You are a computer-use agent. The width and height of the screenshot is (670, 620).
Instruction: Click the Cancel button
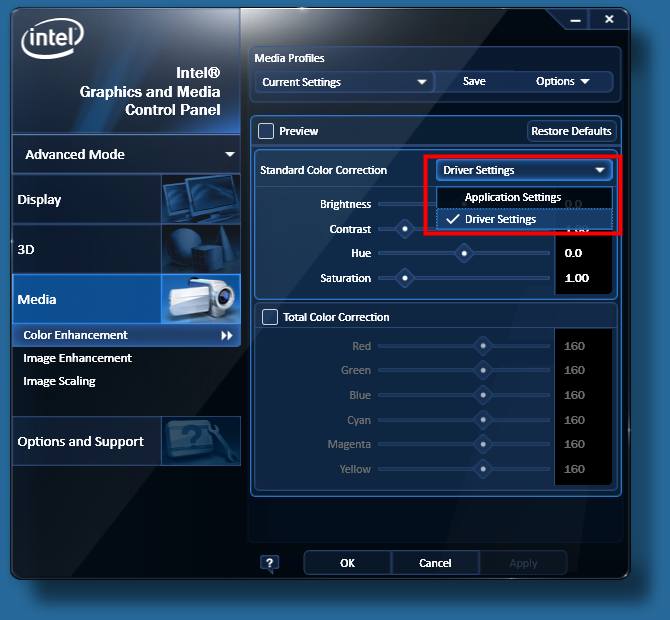(x=435, y=563)
